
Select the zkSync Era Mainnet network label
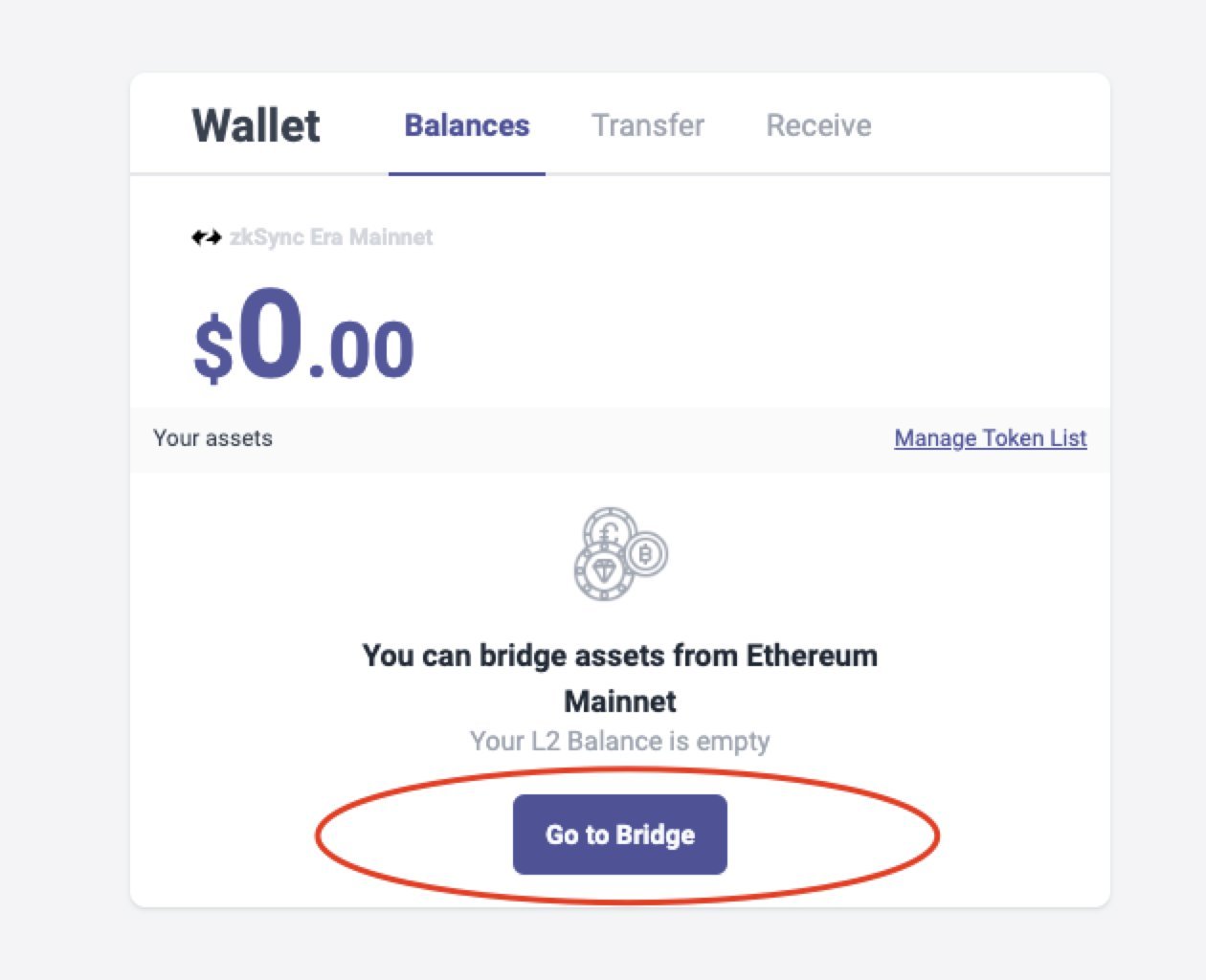click(331, 237)
